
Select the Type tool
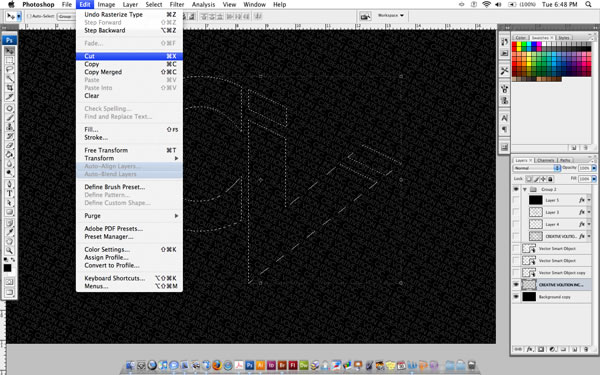click(x=10, y=193)
